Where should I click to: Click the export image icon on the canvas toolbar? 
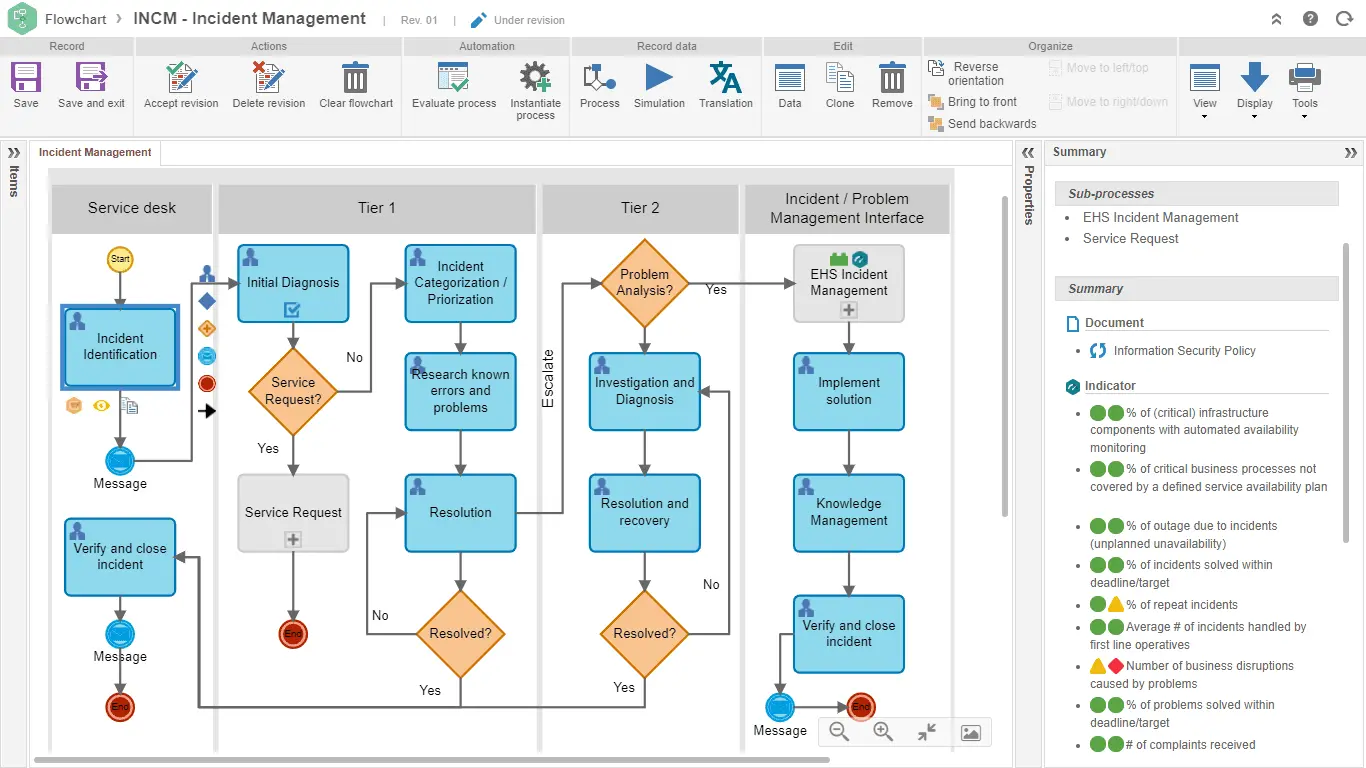(970, 732)
